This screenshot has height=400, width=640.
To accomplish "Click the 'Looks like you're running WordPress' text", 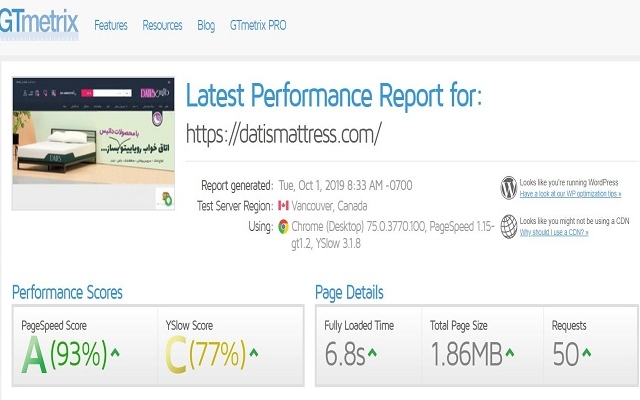I will (569, 182).
